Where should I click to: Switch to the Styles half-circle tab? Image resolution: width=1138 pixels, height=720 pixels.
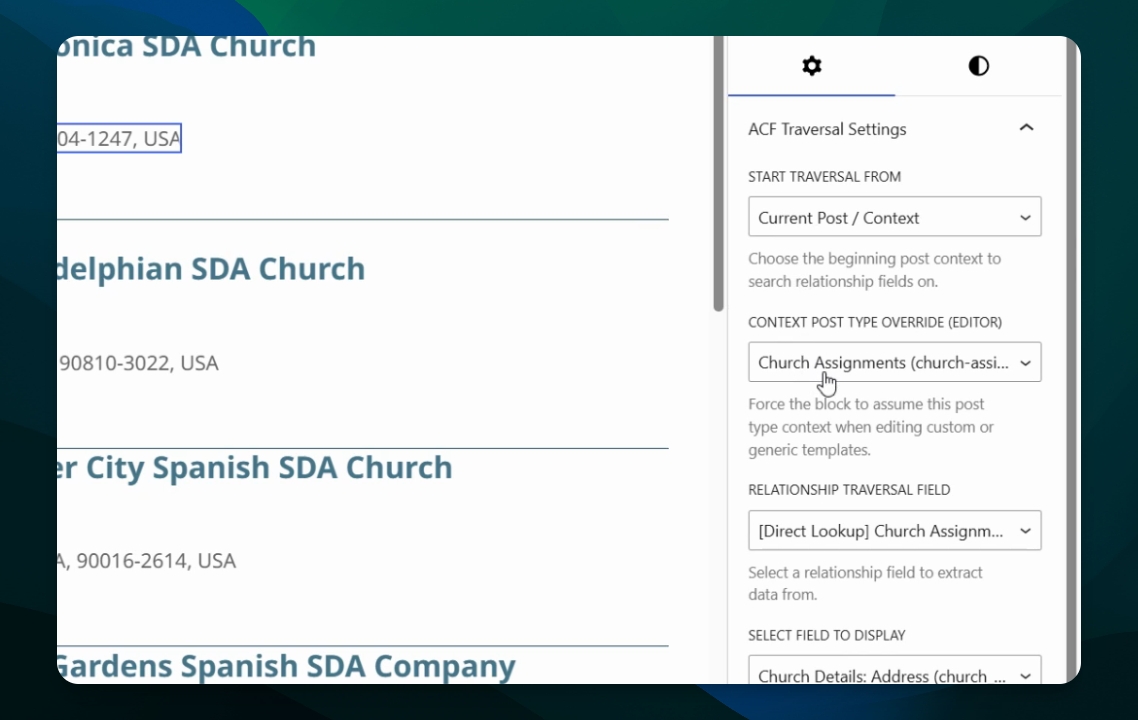click(978, 66)
